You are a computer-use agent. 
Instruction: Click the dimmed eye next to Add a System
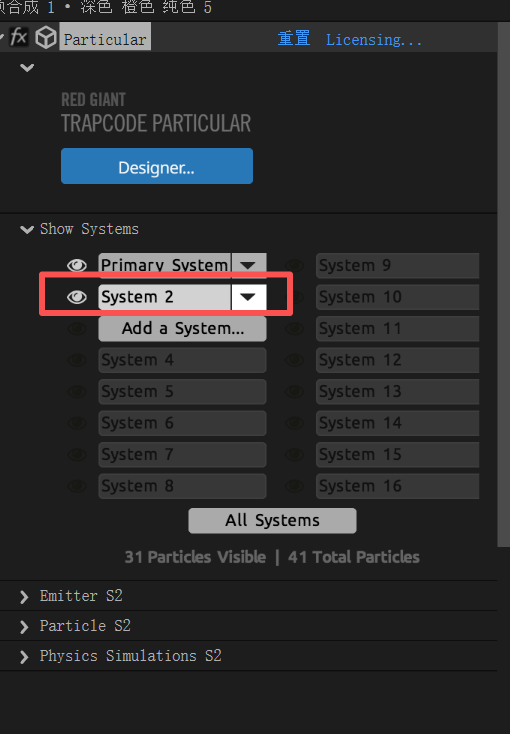tap(77, 329)
